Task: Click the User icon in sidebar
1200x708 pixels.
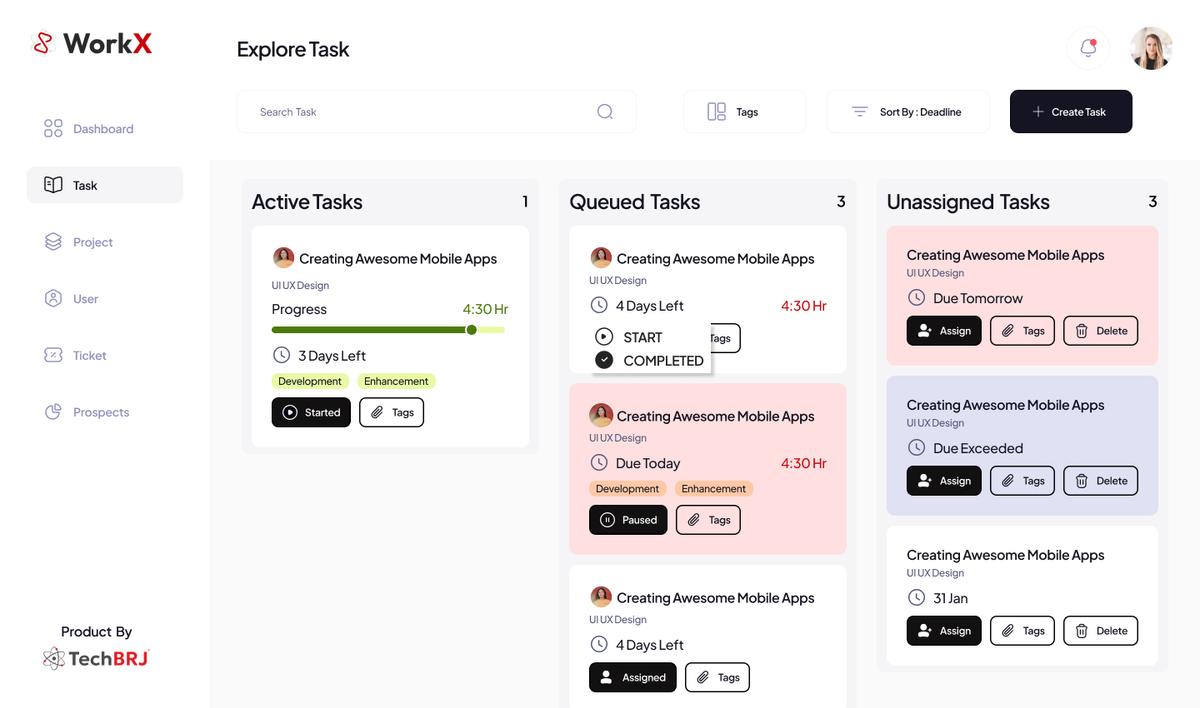Action: (x=53, y=299)
